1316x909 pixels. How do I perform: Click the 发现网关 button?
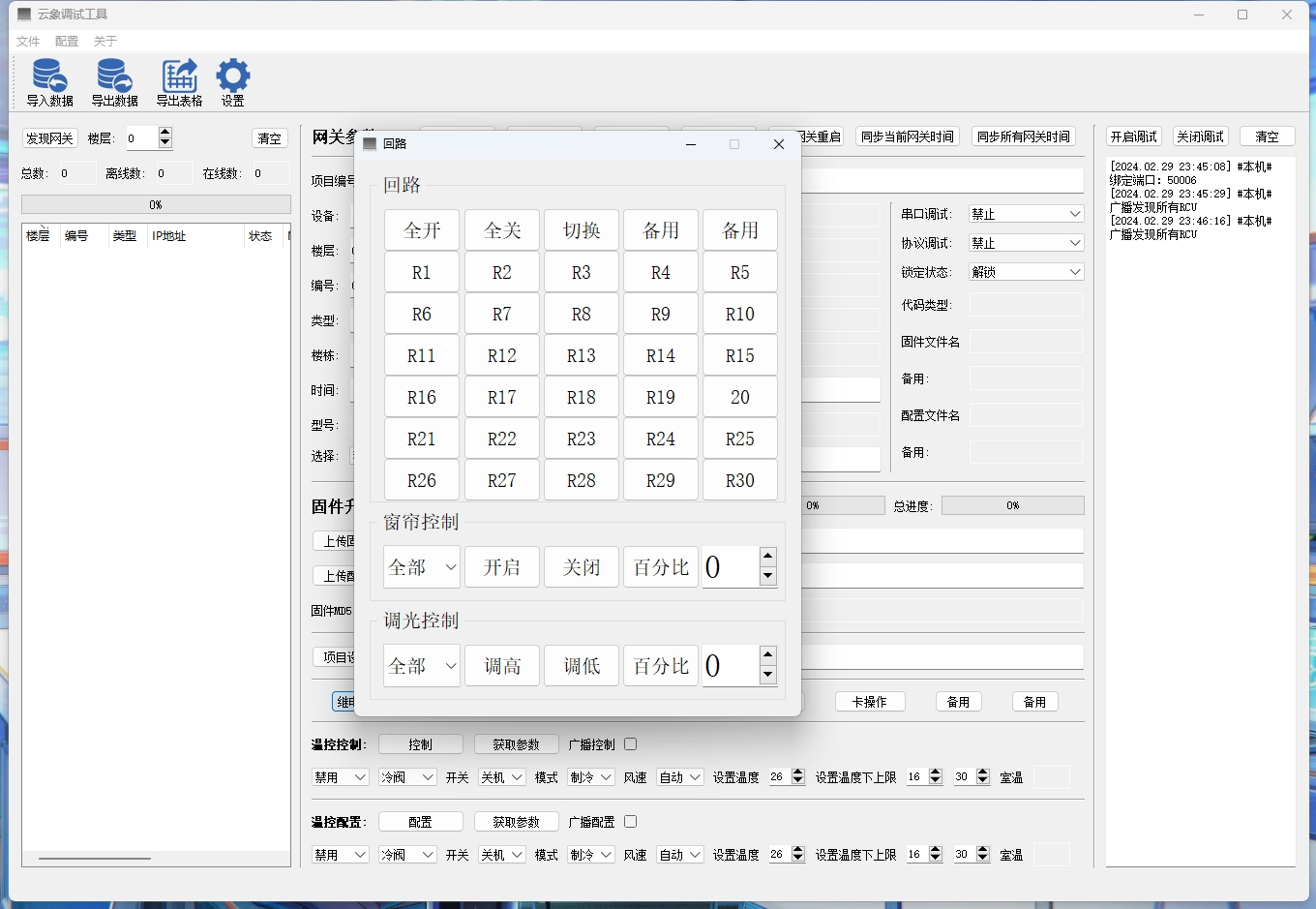pos(49,138)
